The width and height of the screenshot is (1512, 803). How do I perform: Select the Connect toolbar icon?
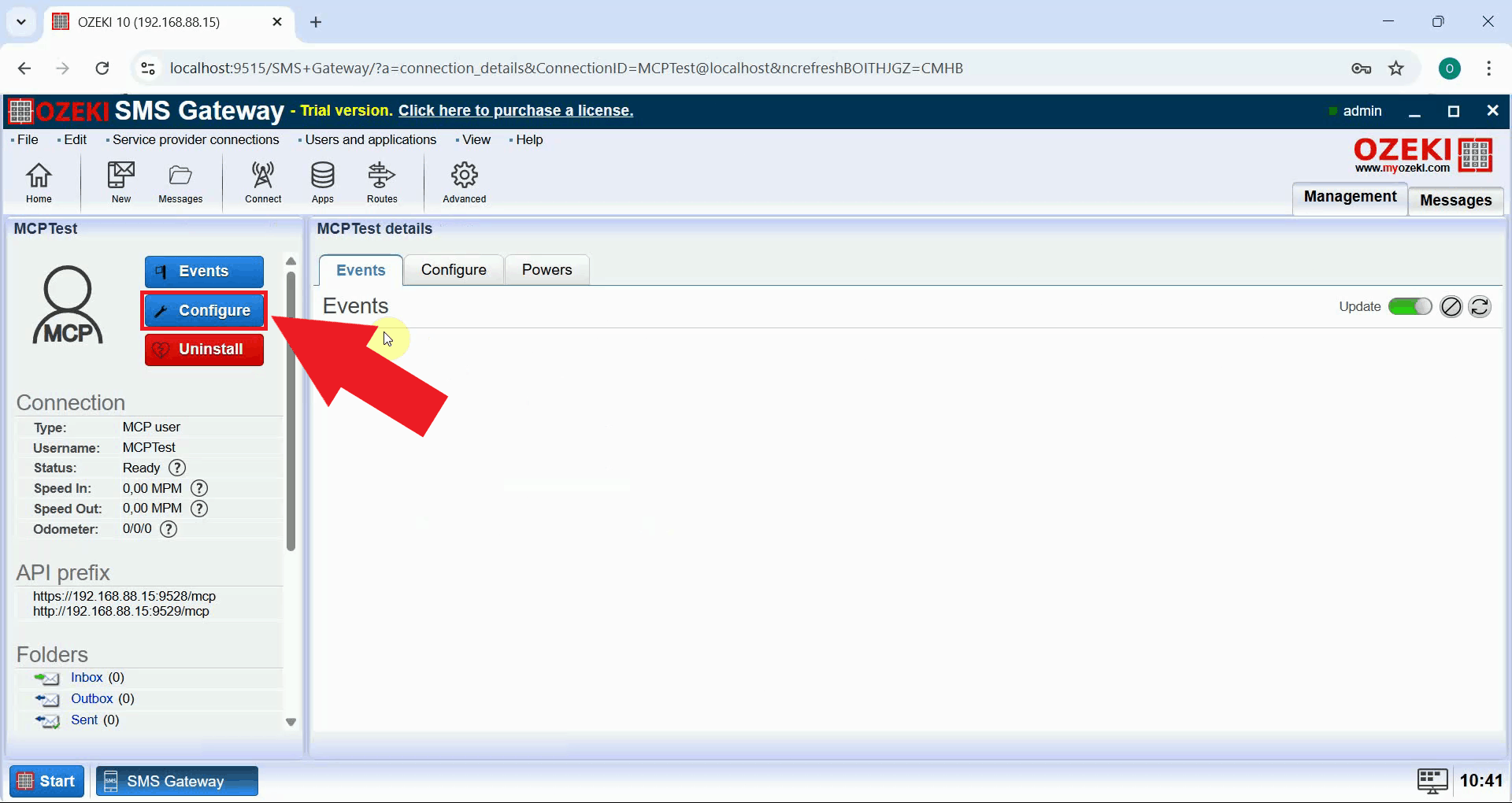point(262,182)
